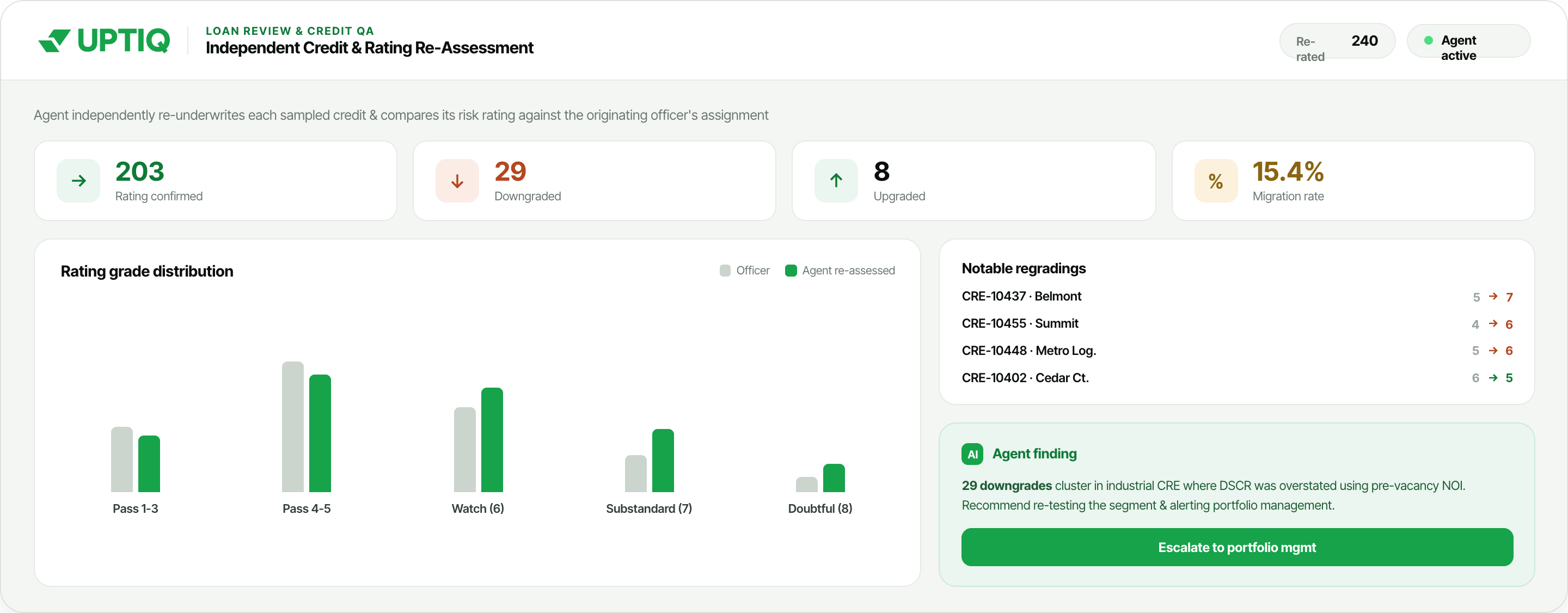Click the new rating 5 for Cedar Ct.
The height and width of the screenshot is (613, 1568).
1509,378
